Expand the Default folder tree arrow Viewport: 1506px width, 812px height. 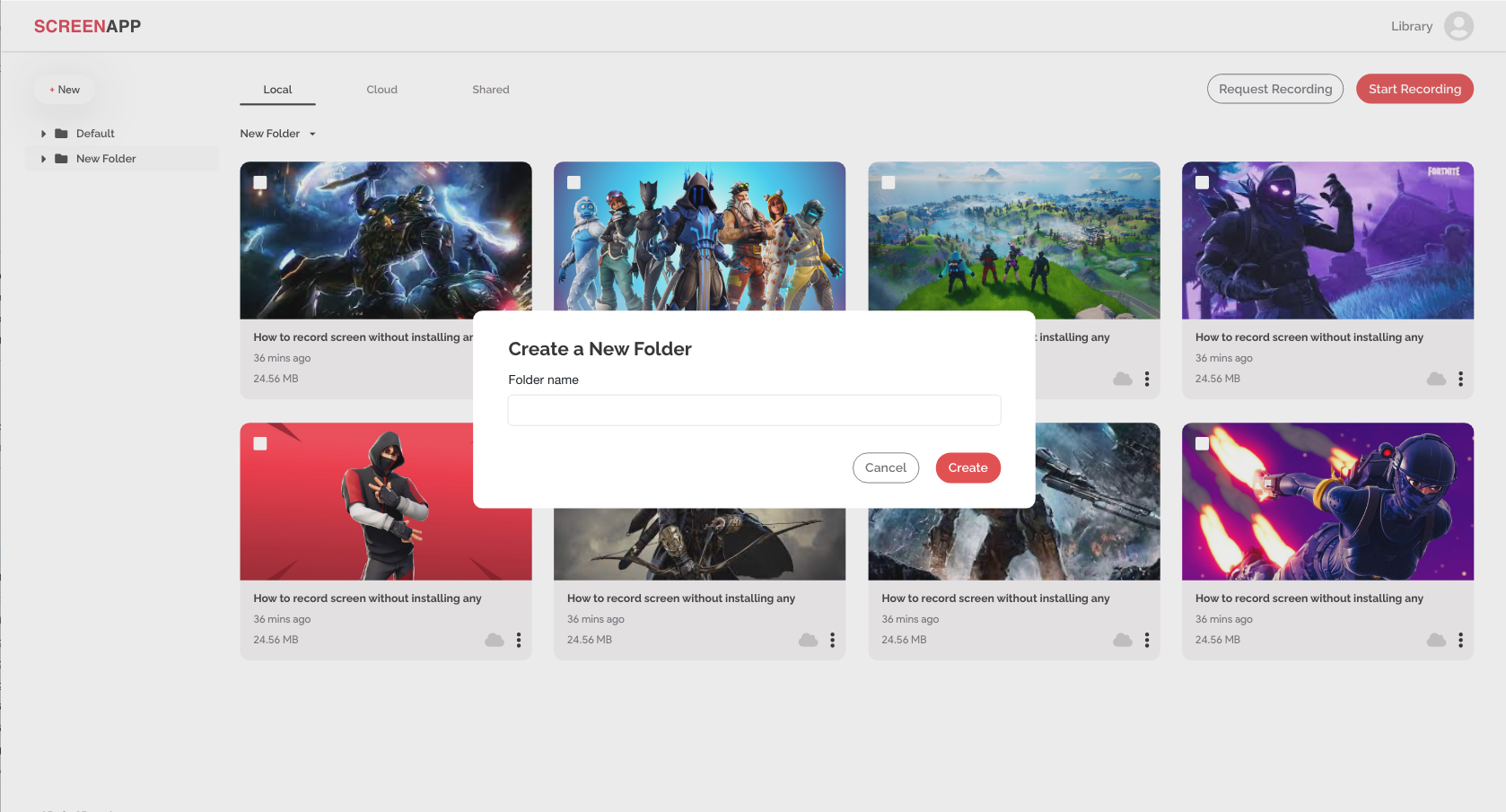(43, 134)
